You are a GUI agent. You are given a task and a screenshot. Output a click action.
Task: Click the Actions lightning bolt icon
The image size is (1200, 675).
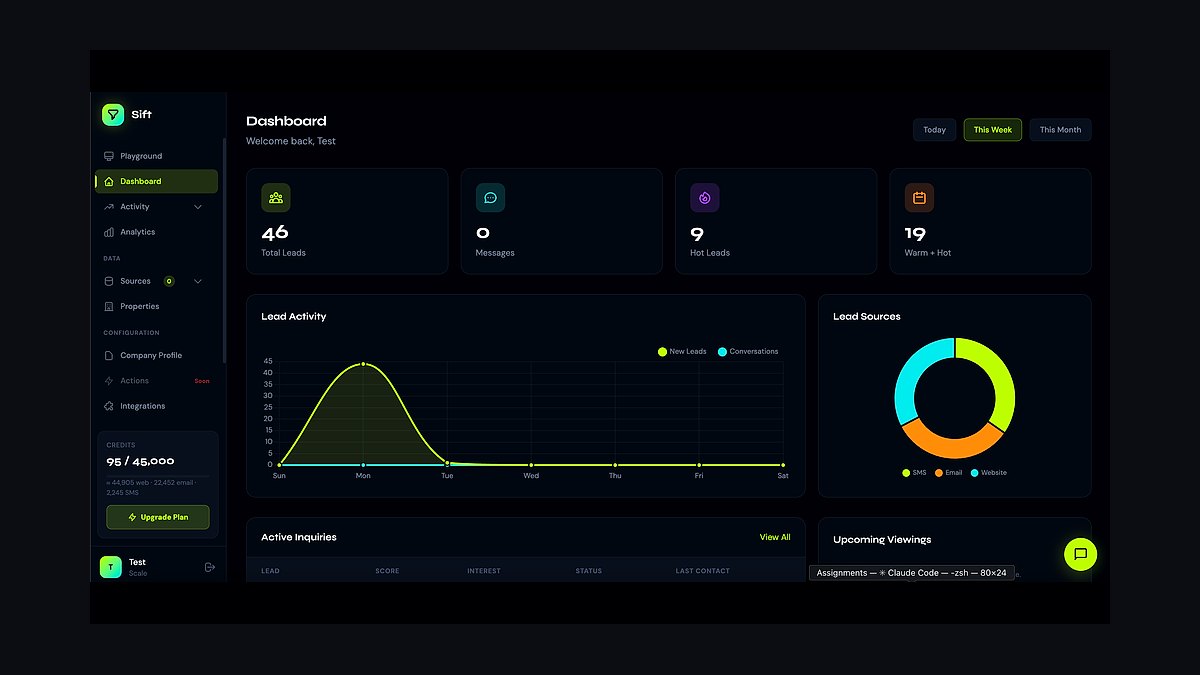point(109,381)
